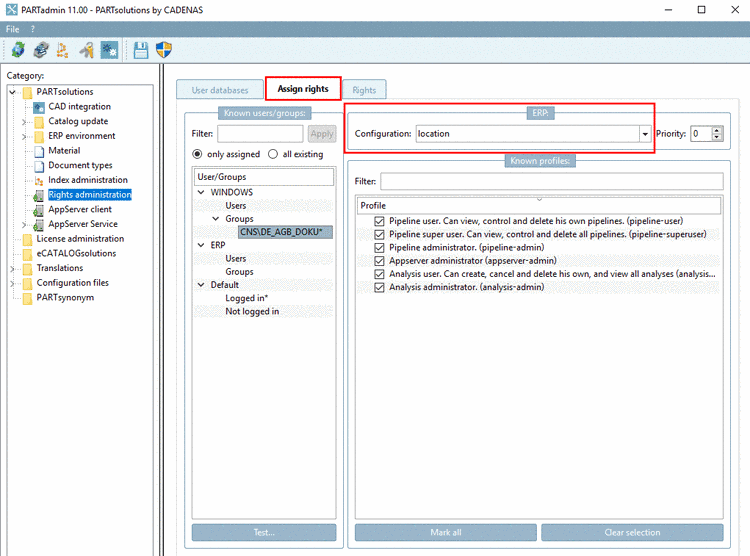Screen dimensions: 750x556
Task: Select 'Logged in*' under Default
Action: tap(246, 298)
